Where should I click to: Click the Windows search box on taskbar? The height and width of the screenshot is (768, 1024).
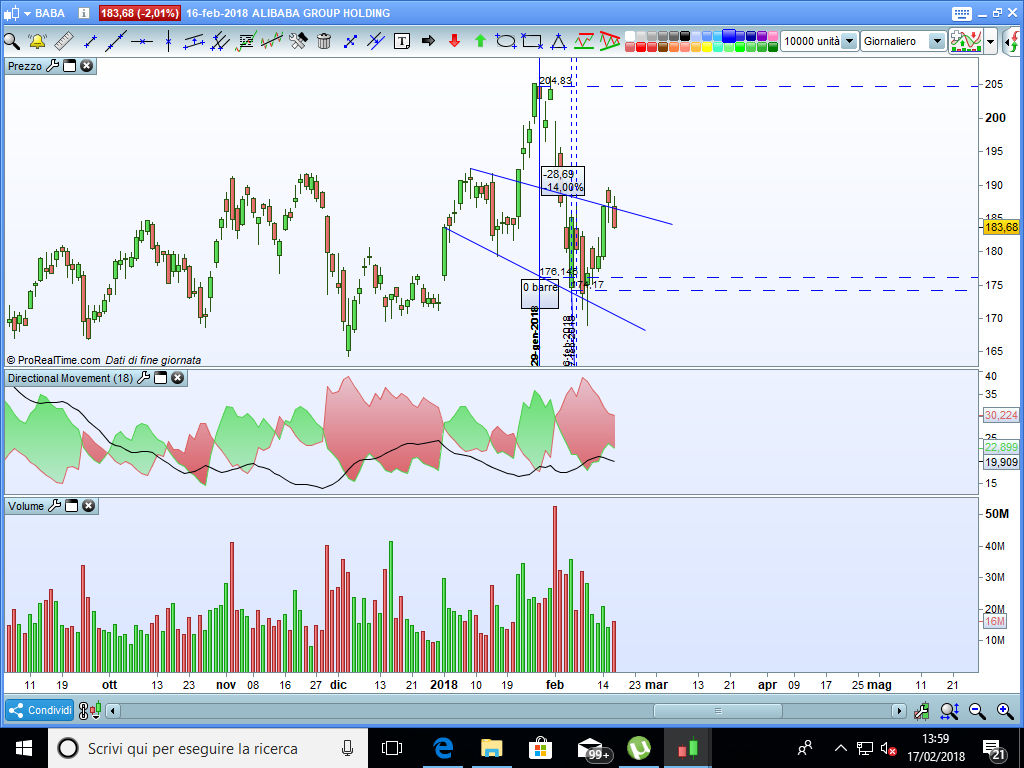click(x=208, y=748)
